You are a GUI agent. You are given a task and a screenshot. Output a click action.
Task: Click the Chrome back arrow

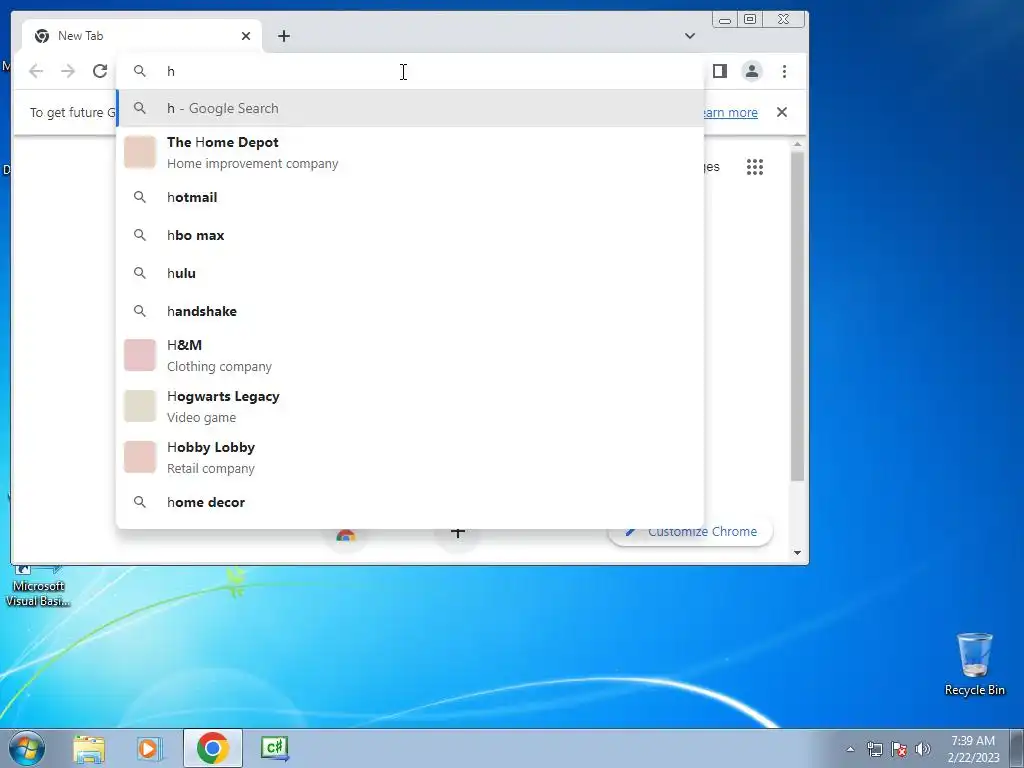tap(36, 71)
